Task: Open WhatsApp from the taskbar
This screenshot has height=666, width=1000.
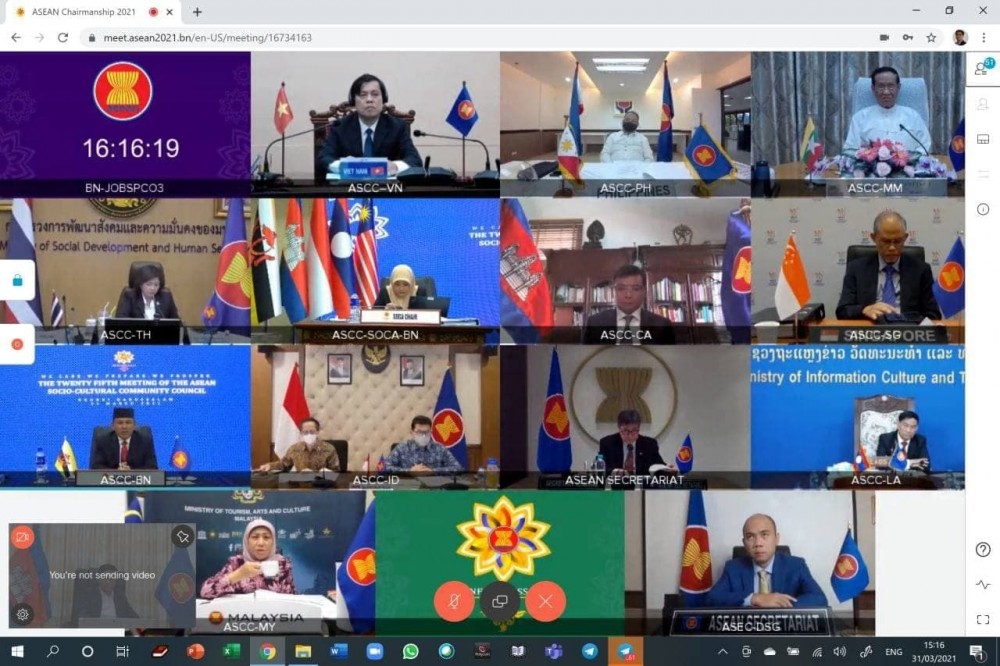Action: tap(410, 651)
